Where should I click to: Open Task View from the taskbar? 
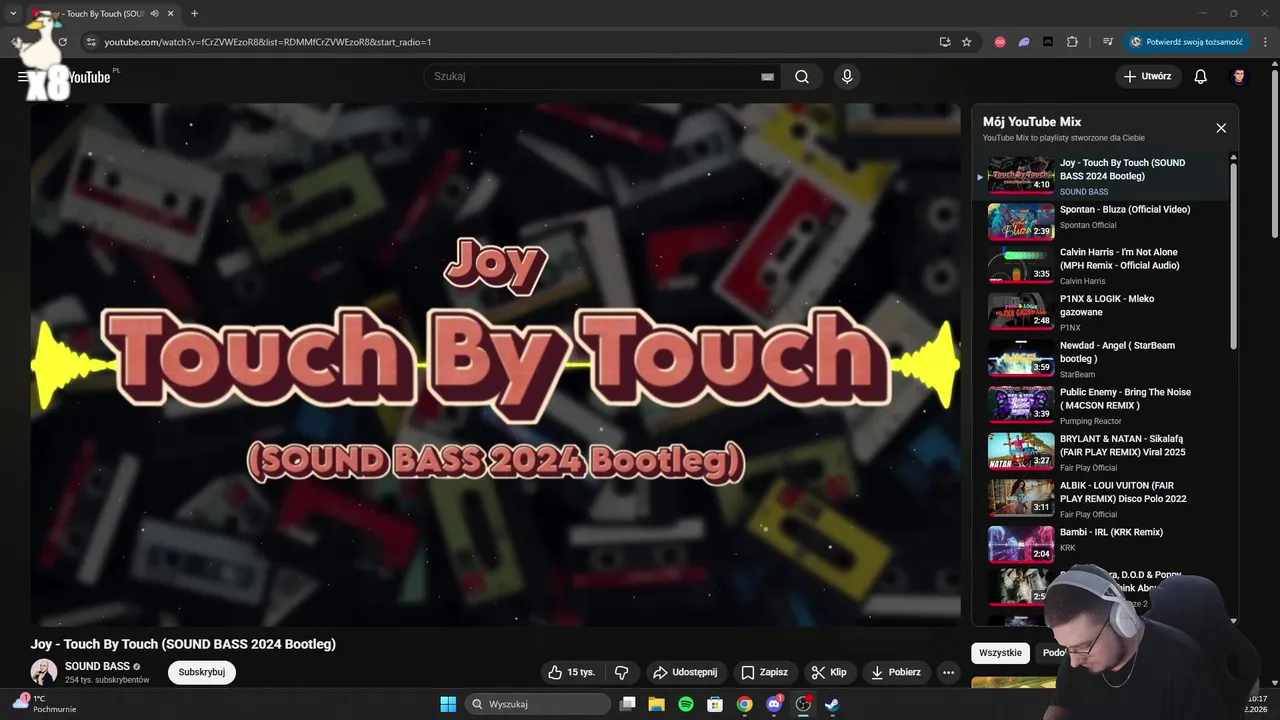click(628, 704)
